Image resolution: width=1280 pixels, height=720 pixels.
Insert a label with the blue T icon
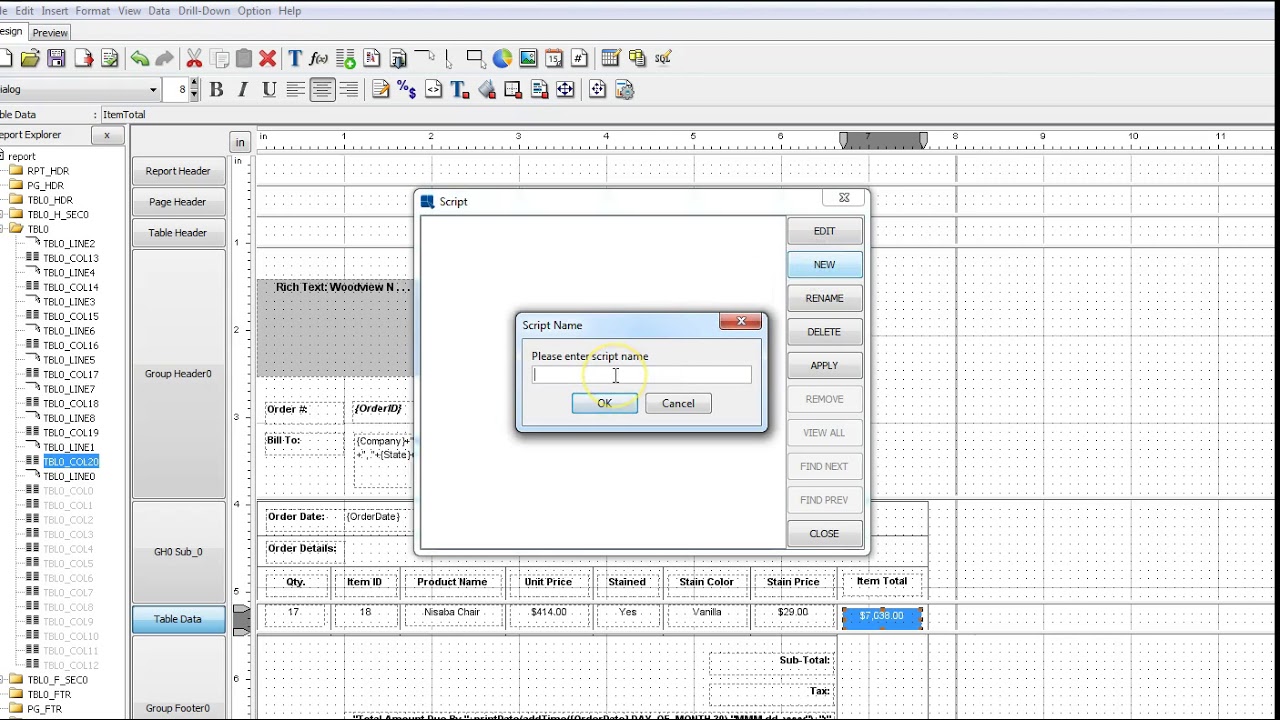click(x=295, y=59)
